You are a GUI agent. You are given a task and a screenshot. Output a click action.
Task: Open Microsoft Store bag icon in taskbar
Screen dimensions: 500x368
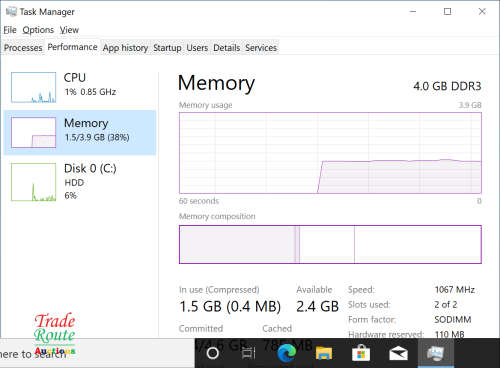pyautogui.click(x=361, y=353)
